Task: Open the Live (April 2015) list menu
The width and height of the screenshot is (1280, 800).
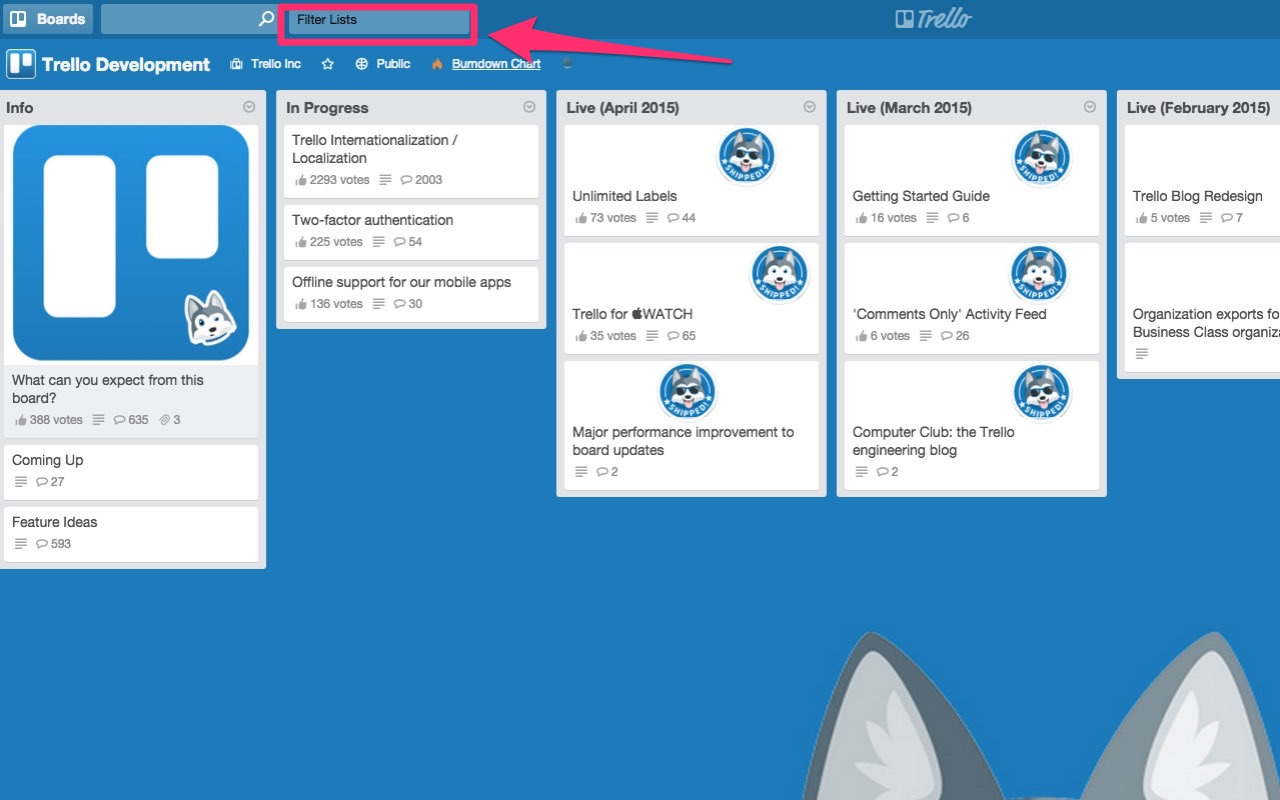Action: [809, 107]
